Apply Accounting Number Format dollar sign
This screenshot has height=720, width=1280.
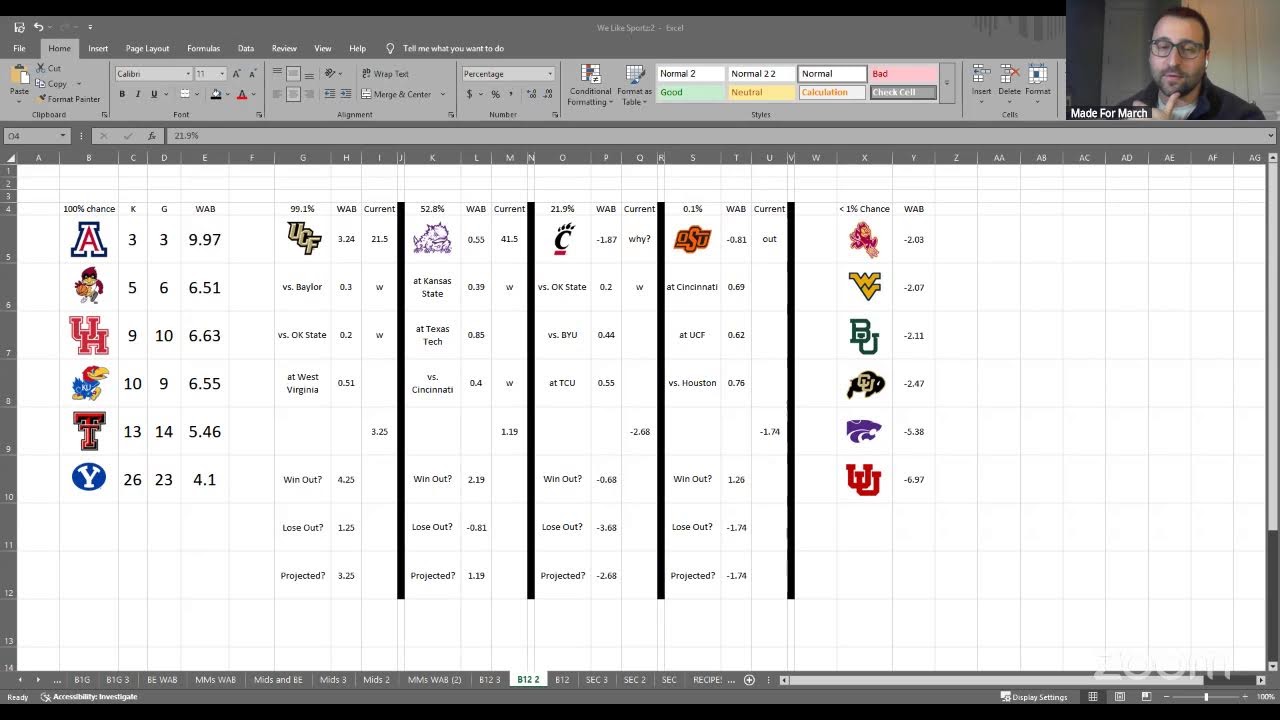(469, 94)
